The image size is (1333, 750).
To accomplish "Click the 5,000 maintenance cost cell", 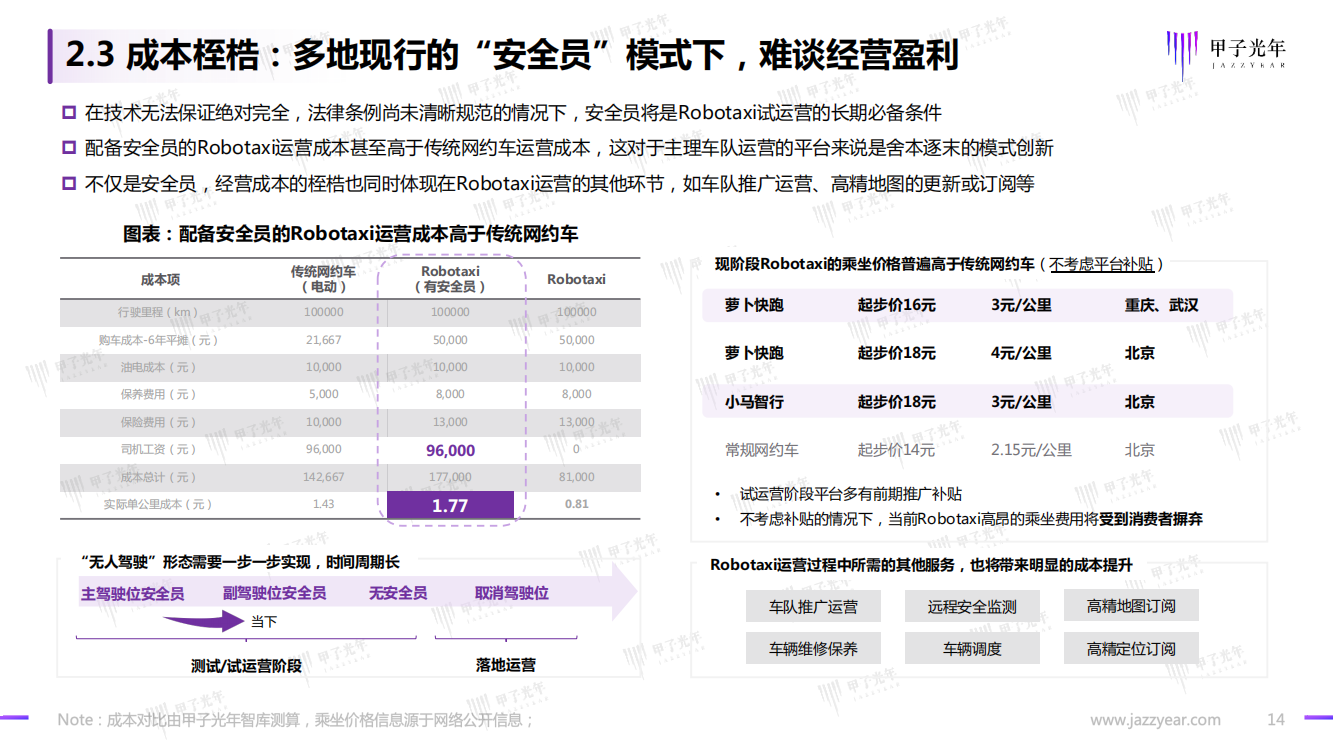I will click(x=323, y=394).
